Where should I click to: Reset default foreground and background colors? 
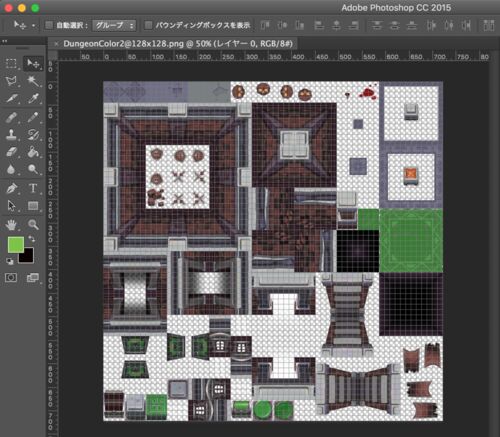tap(10, 261)
